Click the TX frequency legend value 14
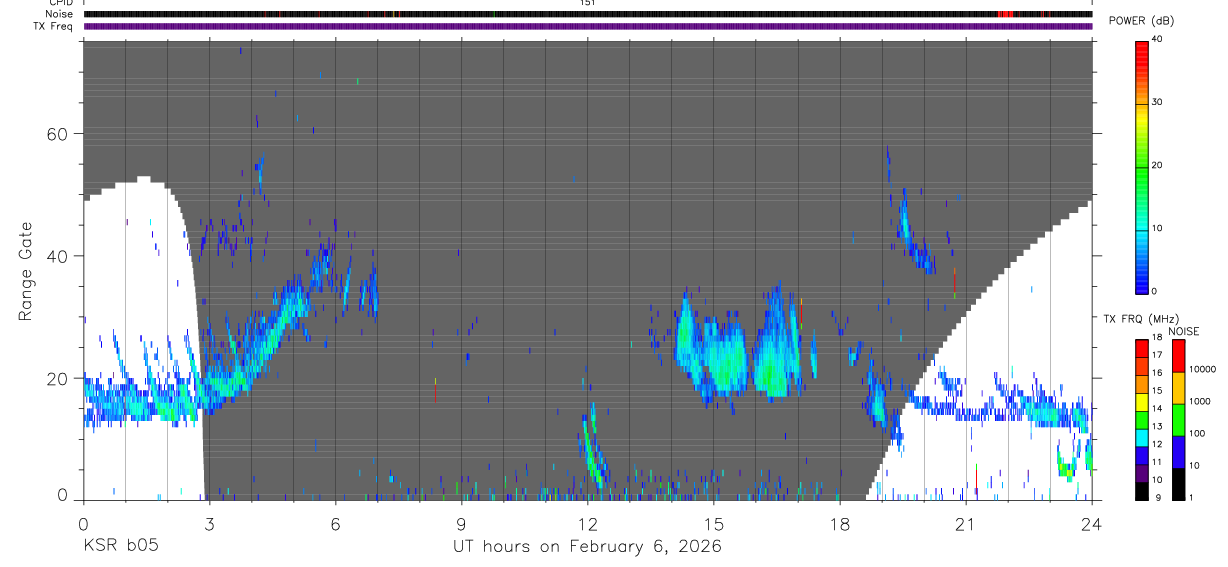The height and width of the screenshot is (567, 1228). [1156, 408]
